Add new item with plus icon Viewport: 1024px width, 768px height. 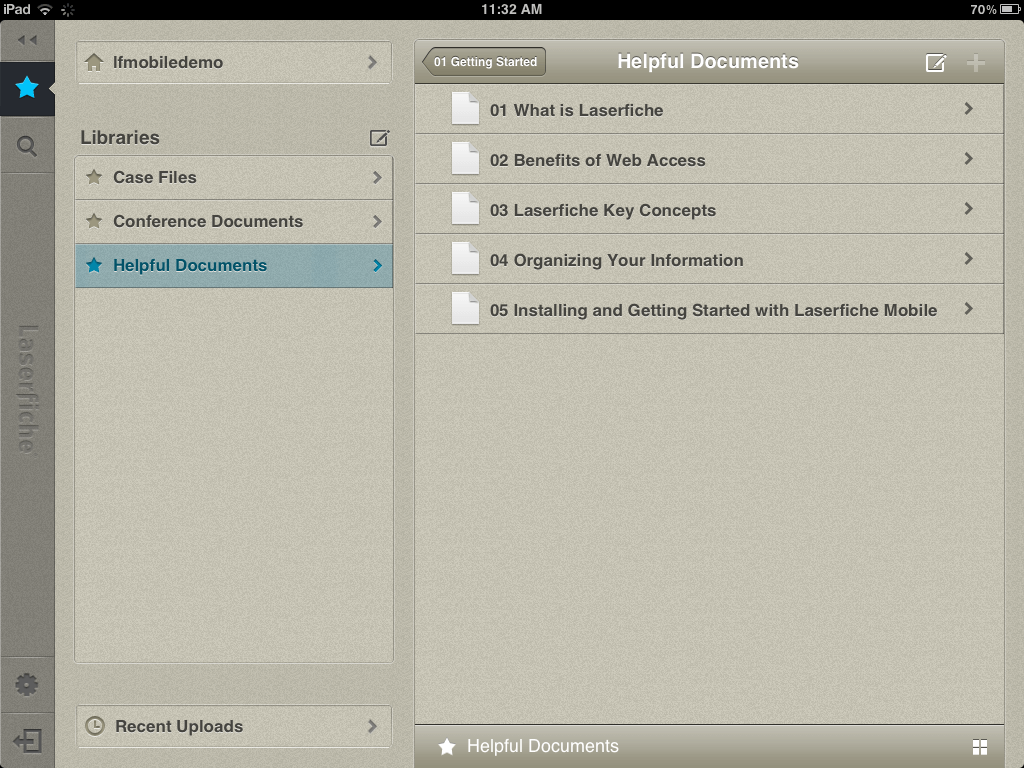pyautogui.click(x=976, y=63)
